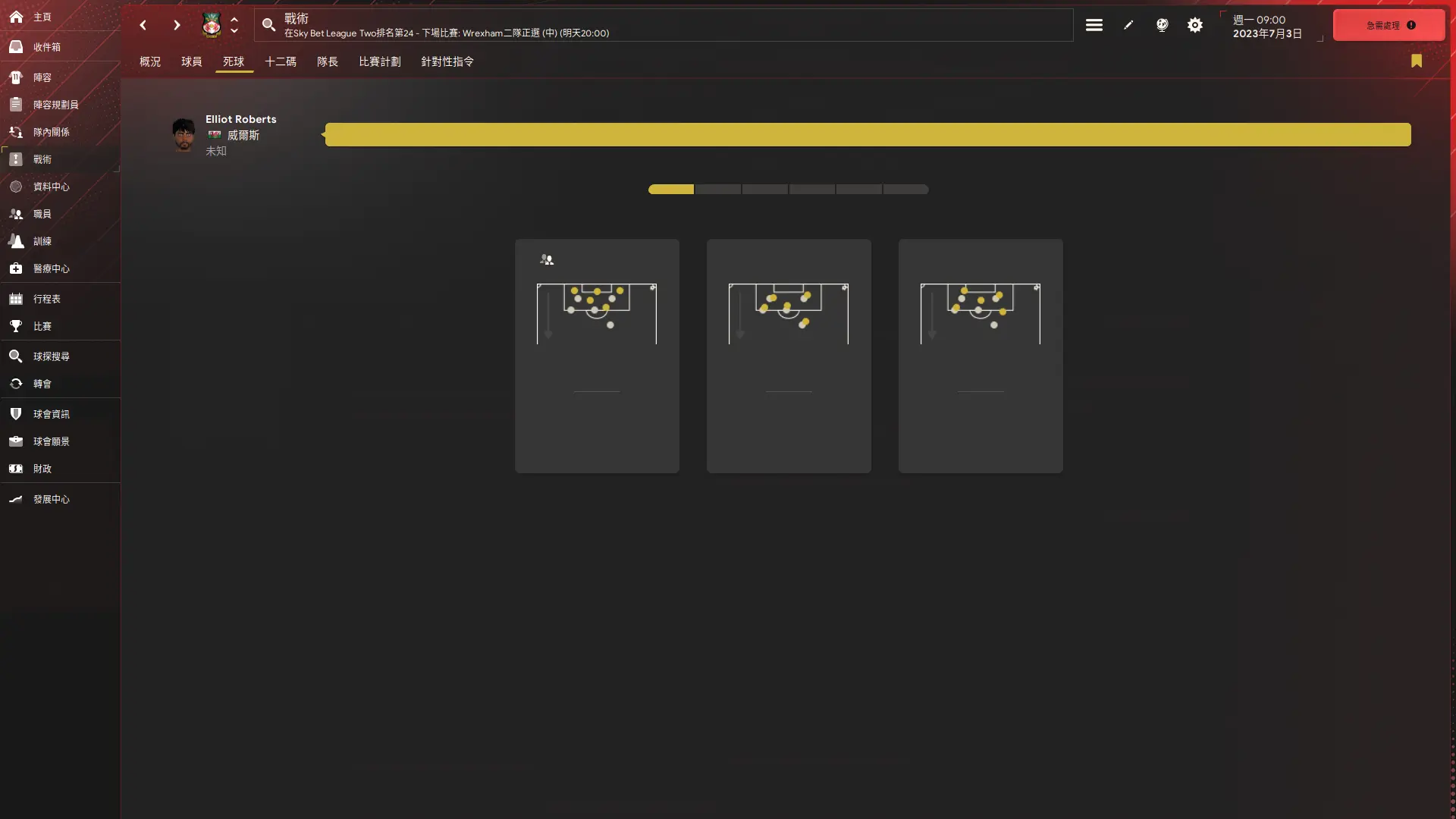Open the settings gear icon
The height and width of the screenshot is (819, 1456).
[x=1195, y=25]
